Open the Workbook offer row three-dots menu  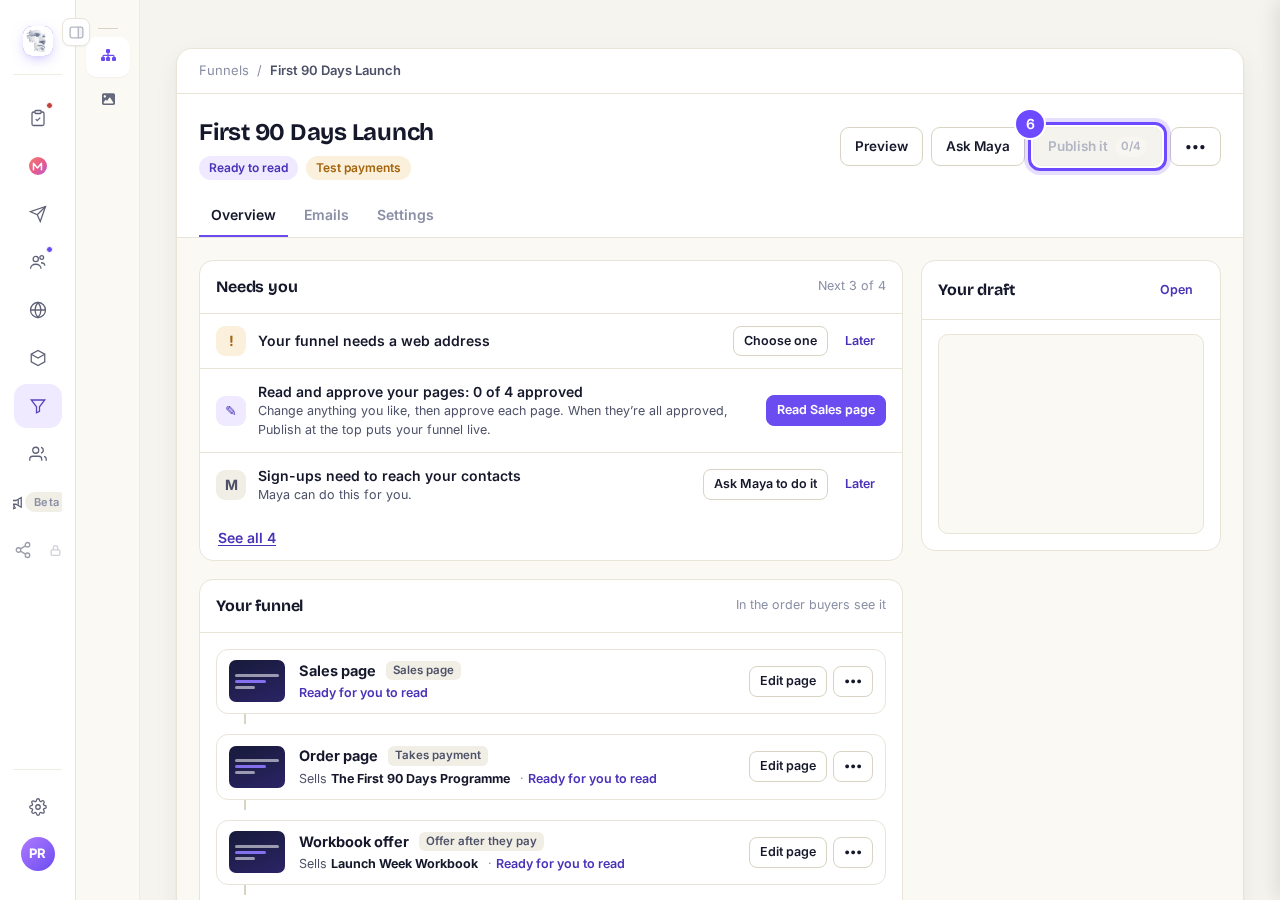(853, 852)
